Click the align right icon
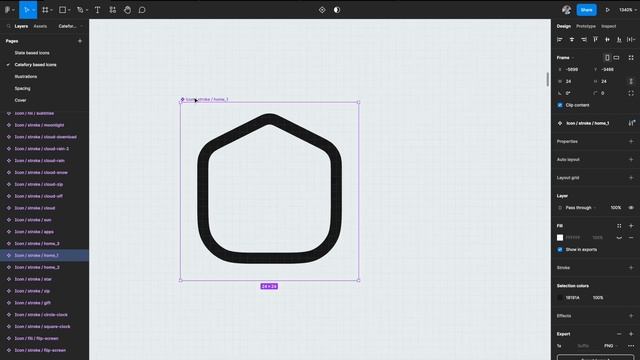 [583, 39]
